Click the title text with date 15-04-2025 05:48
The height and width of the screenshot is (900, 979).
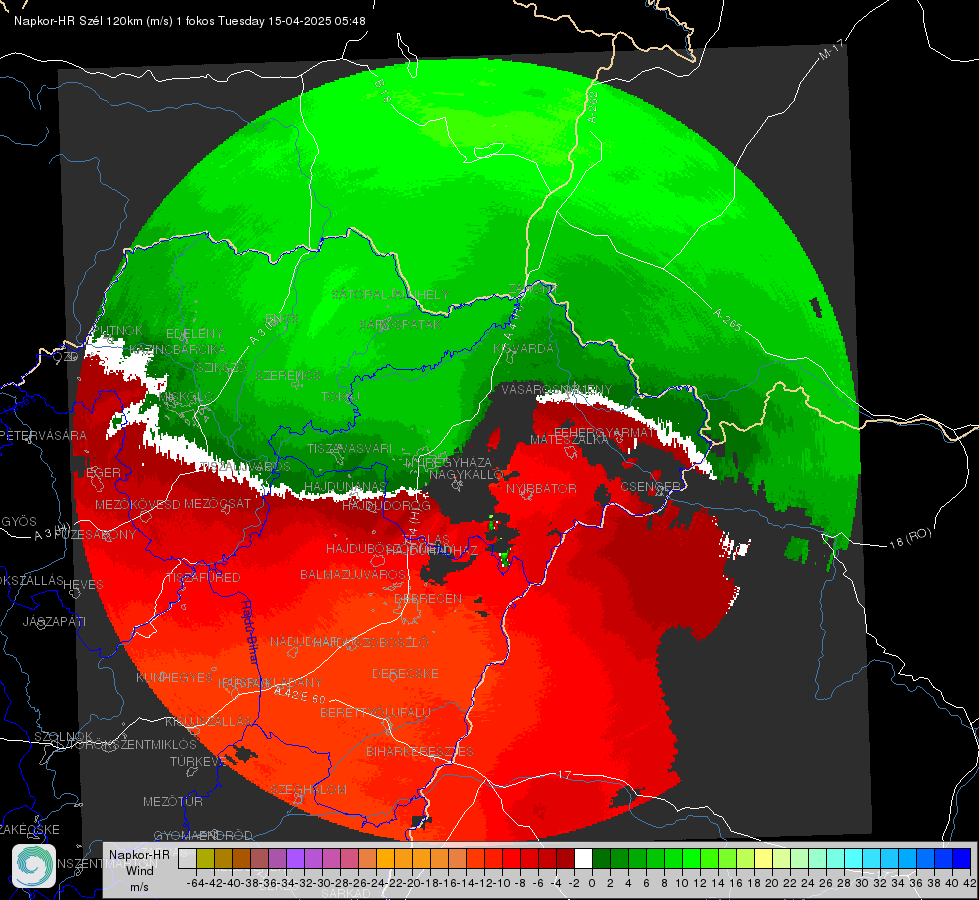(190, 21)
